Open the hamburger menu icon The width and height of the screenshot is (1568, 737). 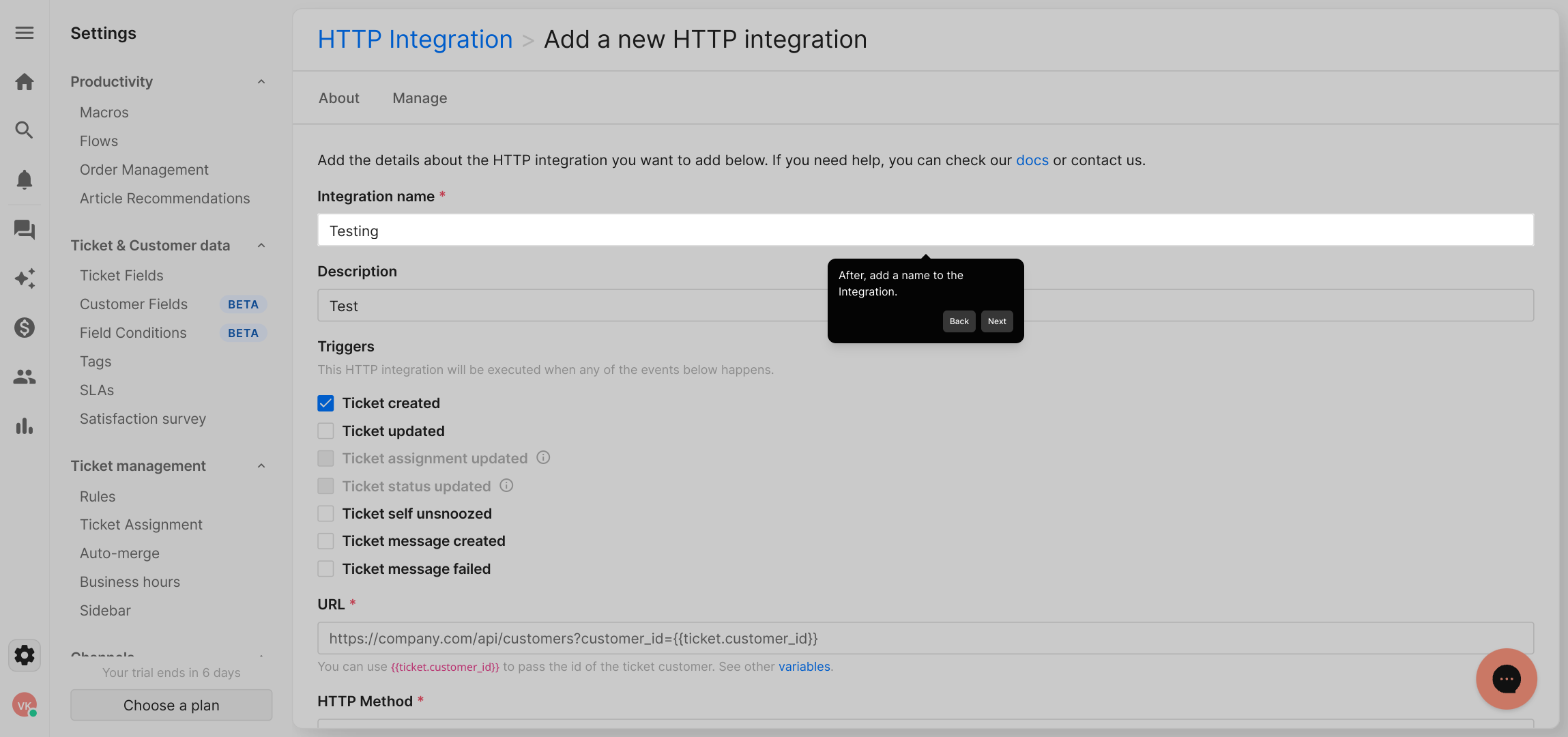pyautogui.click(x=25, y=33)
